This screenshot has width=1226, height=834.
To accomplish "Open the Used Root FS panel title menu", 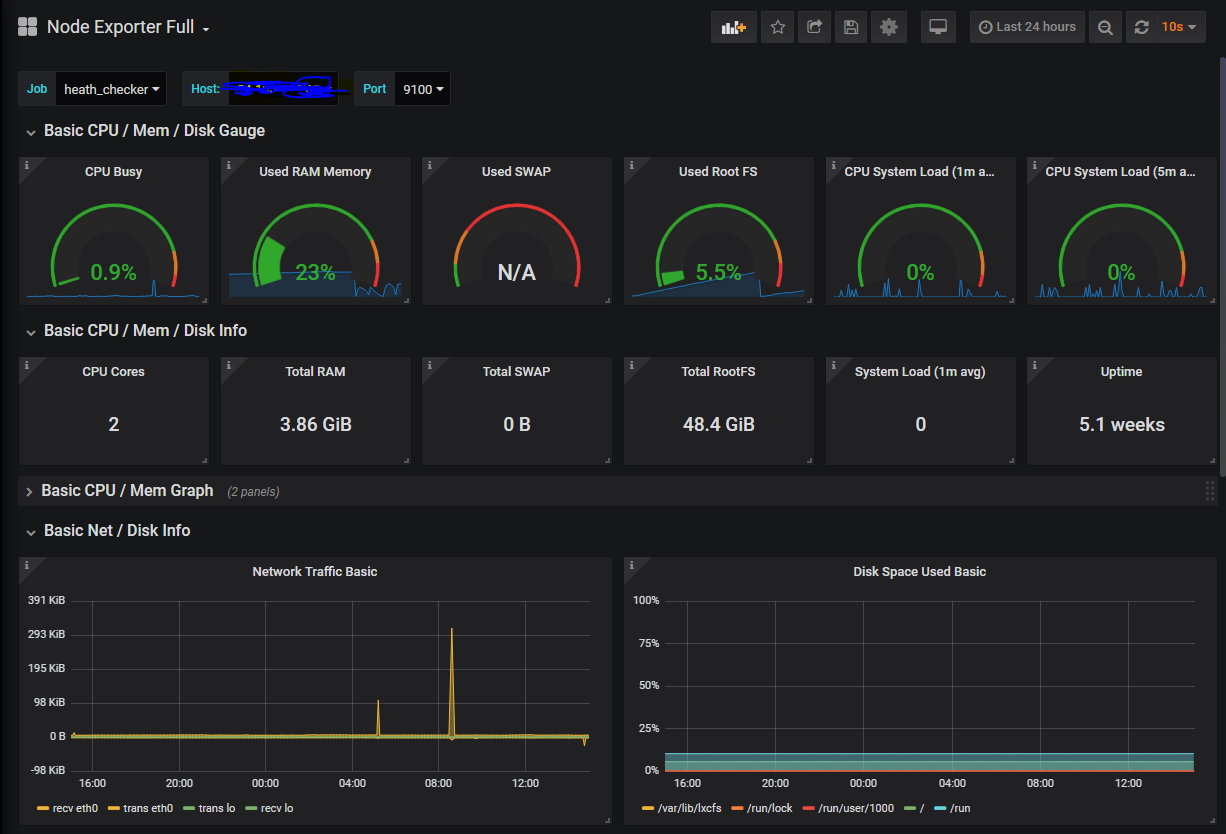I will [x=718, y=172].
